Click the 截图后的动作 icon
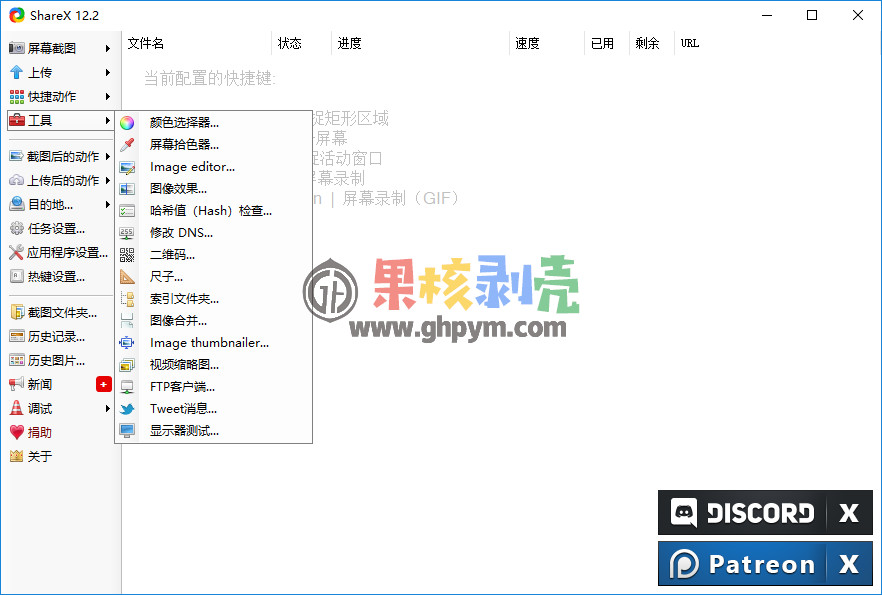The image size is (882, 595). click(x=17, y=156)
